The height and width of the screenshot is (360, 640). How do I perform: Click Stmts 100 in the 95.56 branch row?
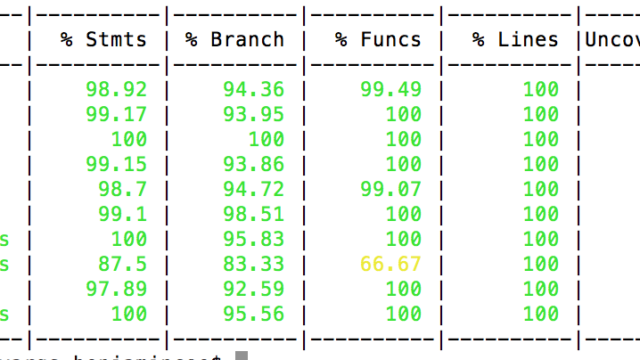click(x=129, y=314)
